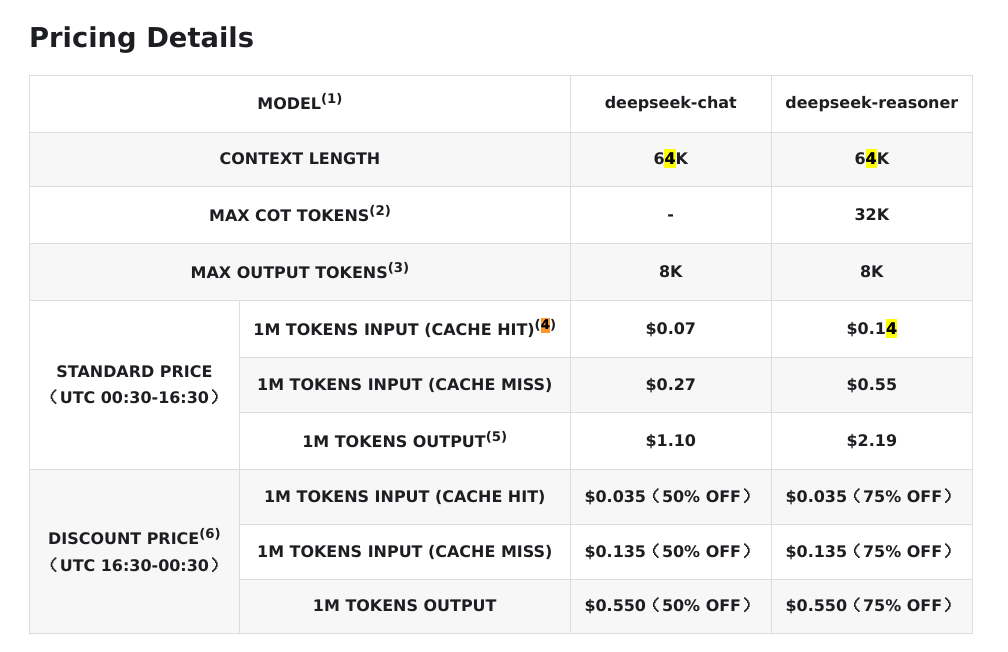Open footnote (3) beside MAX OUTPUT TOKENS
1008x652 pixels.
[398, 268]
